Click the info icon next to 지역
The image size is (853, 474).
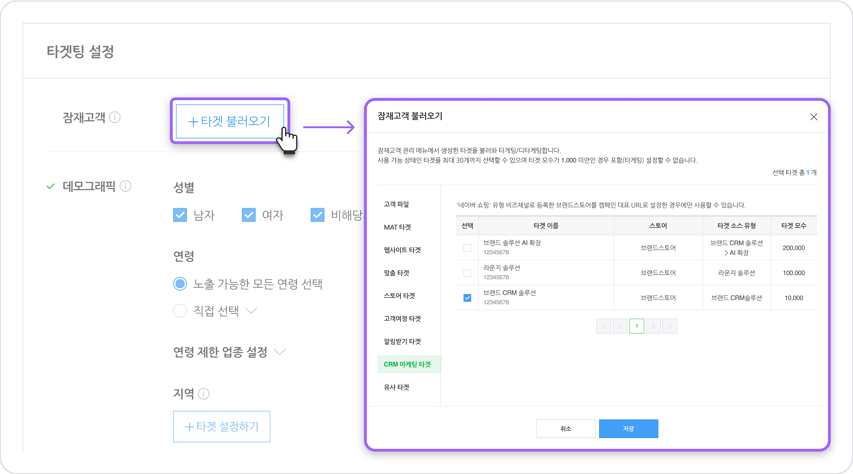[204, 393]
